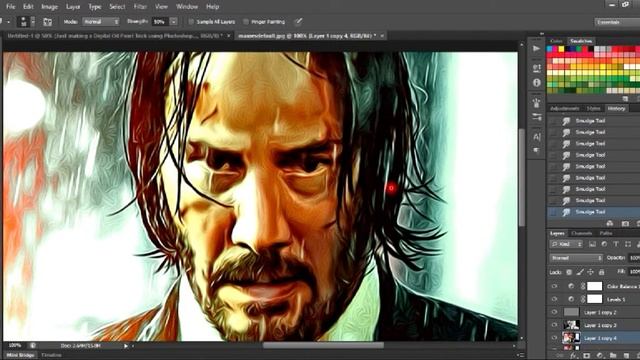Open the layer filter Kind dropdown
The height and width of the screenshot is (360, 640).
(566, 244)
